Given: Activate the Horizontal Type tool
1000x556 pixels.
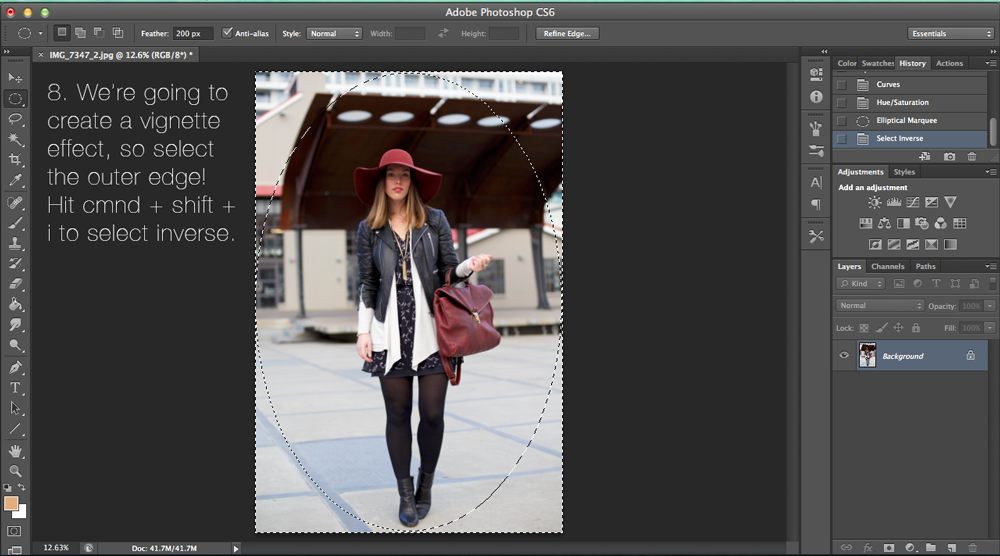Looking at the screenshot, I should (x=15, y=387).
